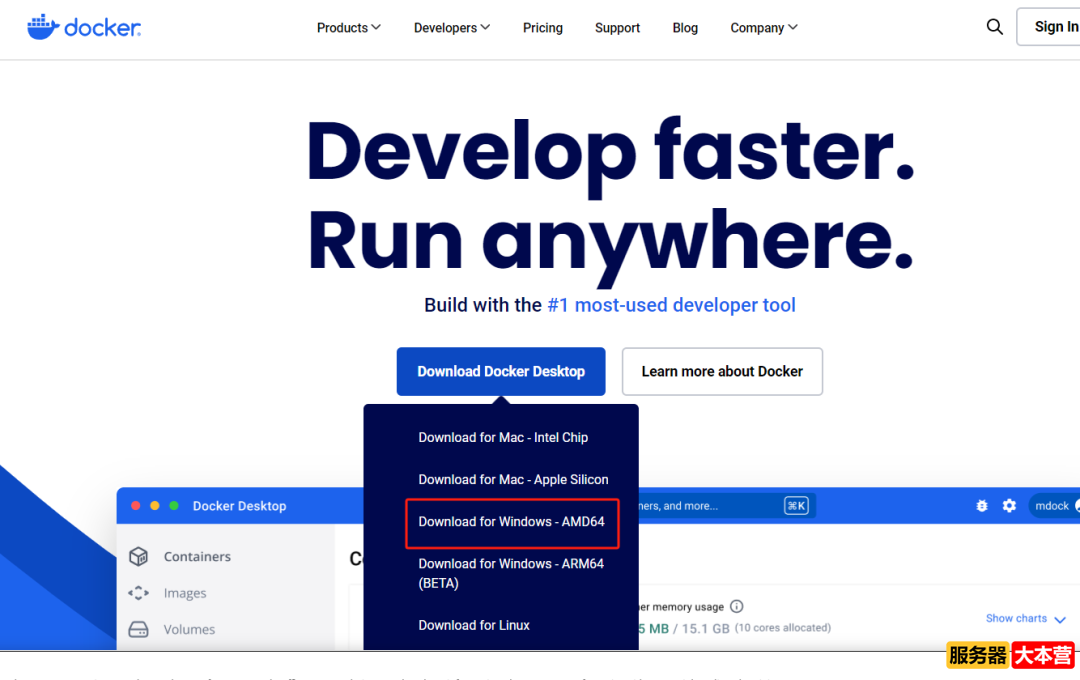Screen dimensions: 1080x680
Task: Click the Sign In button
Action: (1048, 27)
